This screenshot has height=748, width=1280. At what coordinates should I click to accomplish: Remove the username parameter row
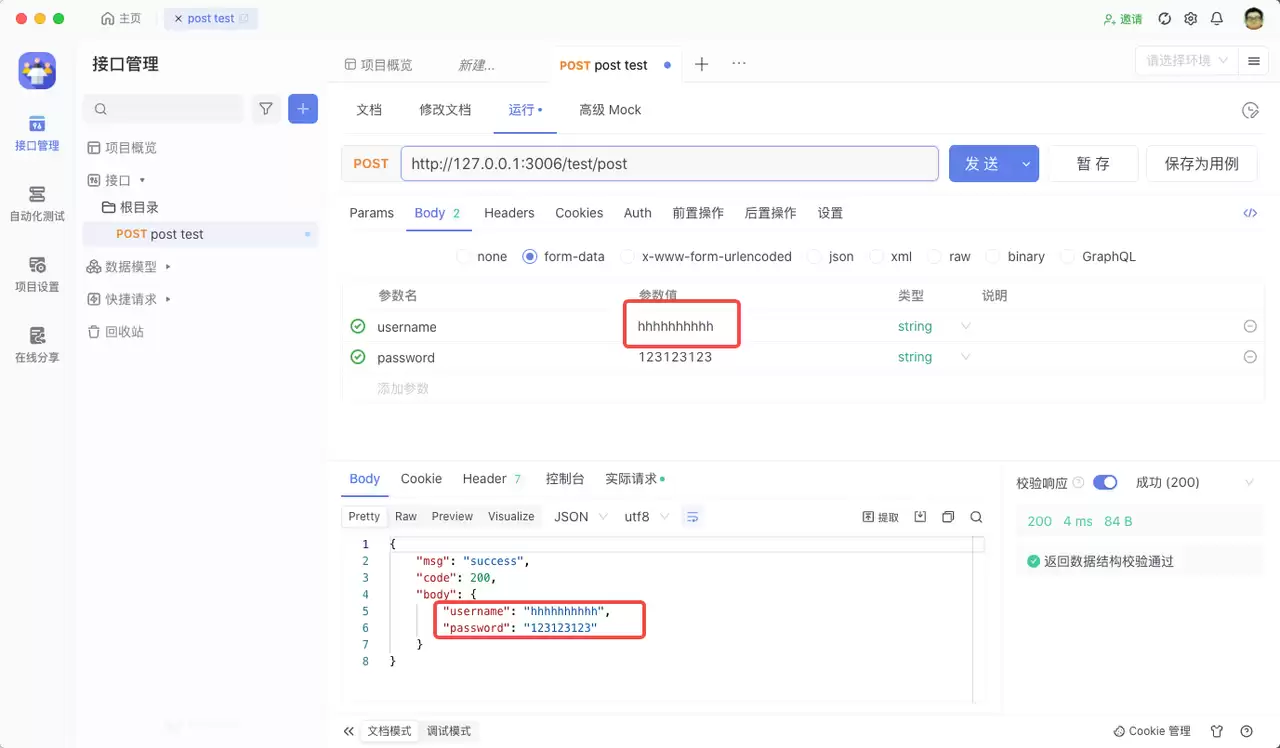click(x=1250, y=326)
